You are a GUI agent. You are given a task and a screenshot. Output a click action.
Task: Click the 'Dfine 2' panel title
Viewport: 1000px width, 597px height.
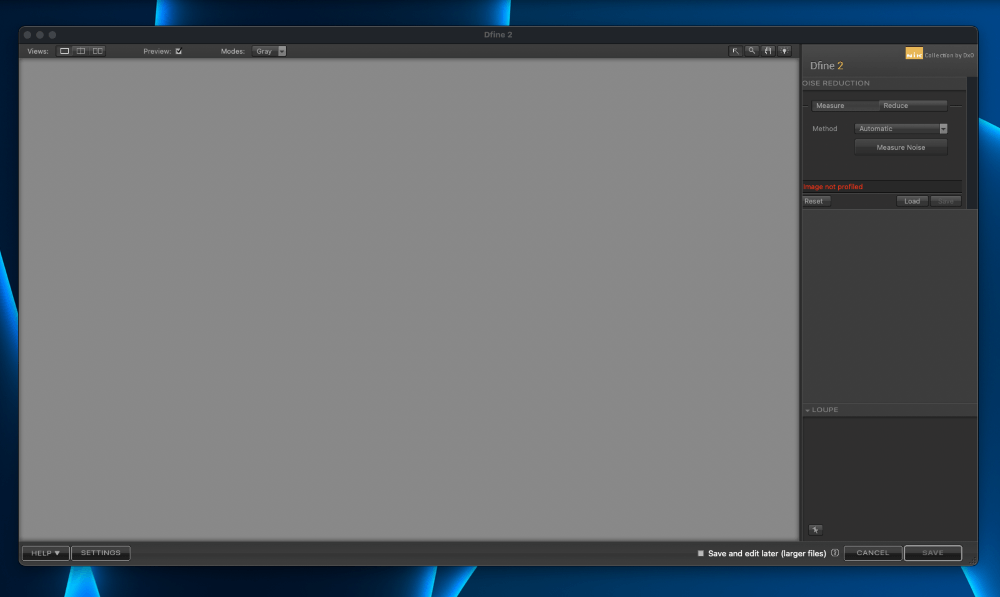(x=827, y=66)
